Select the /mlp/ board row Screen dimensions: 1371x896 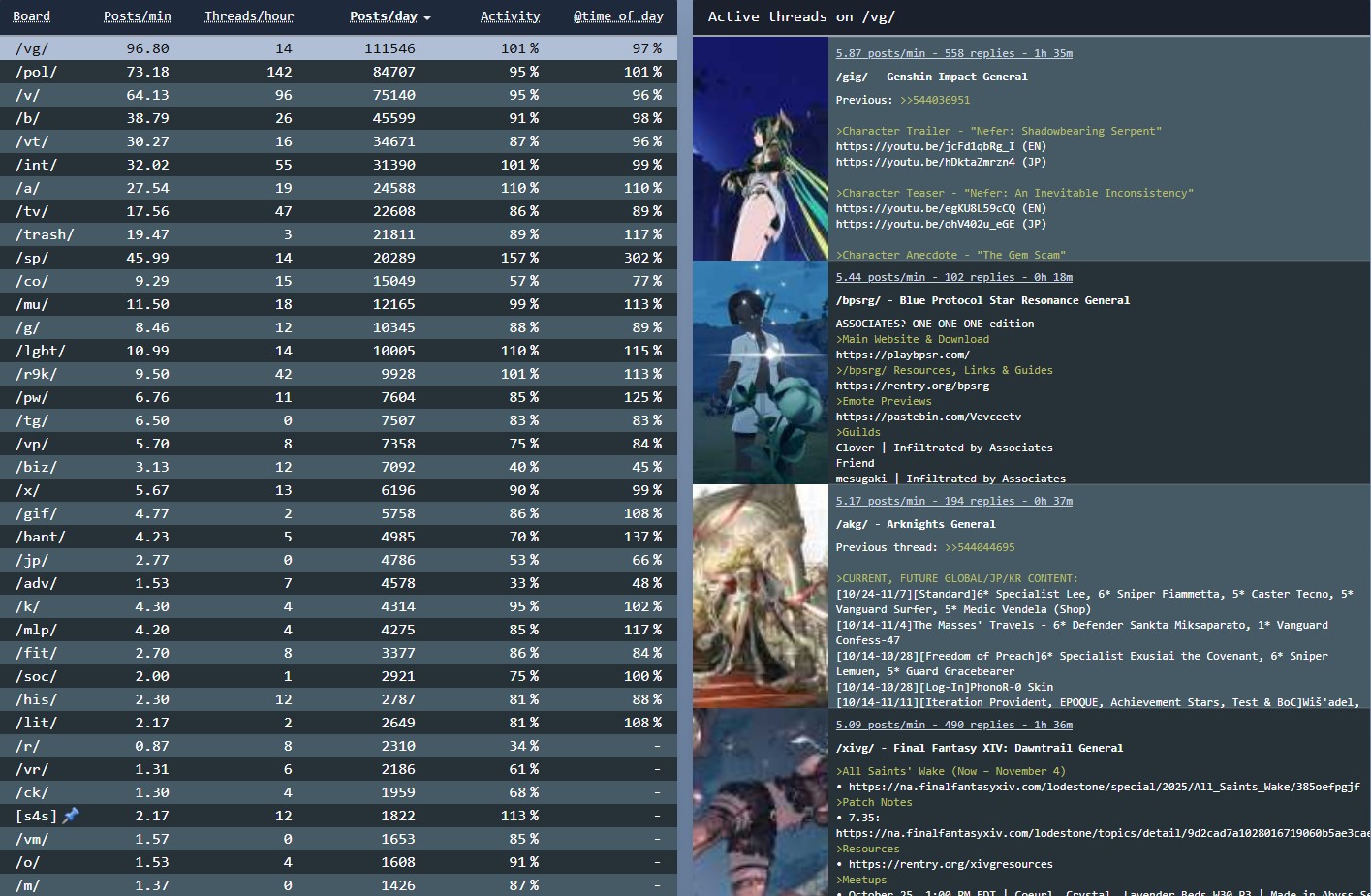(x=338, y=630)
